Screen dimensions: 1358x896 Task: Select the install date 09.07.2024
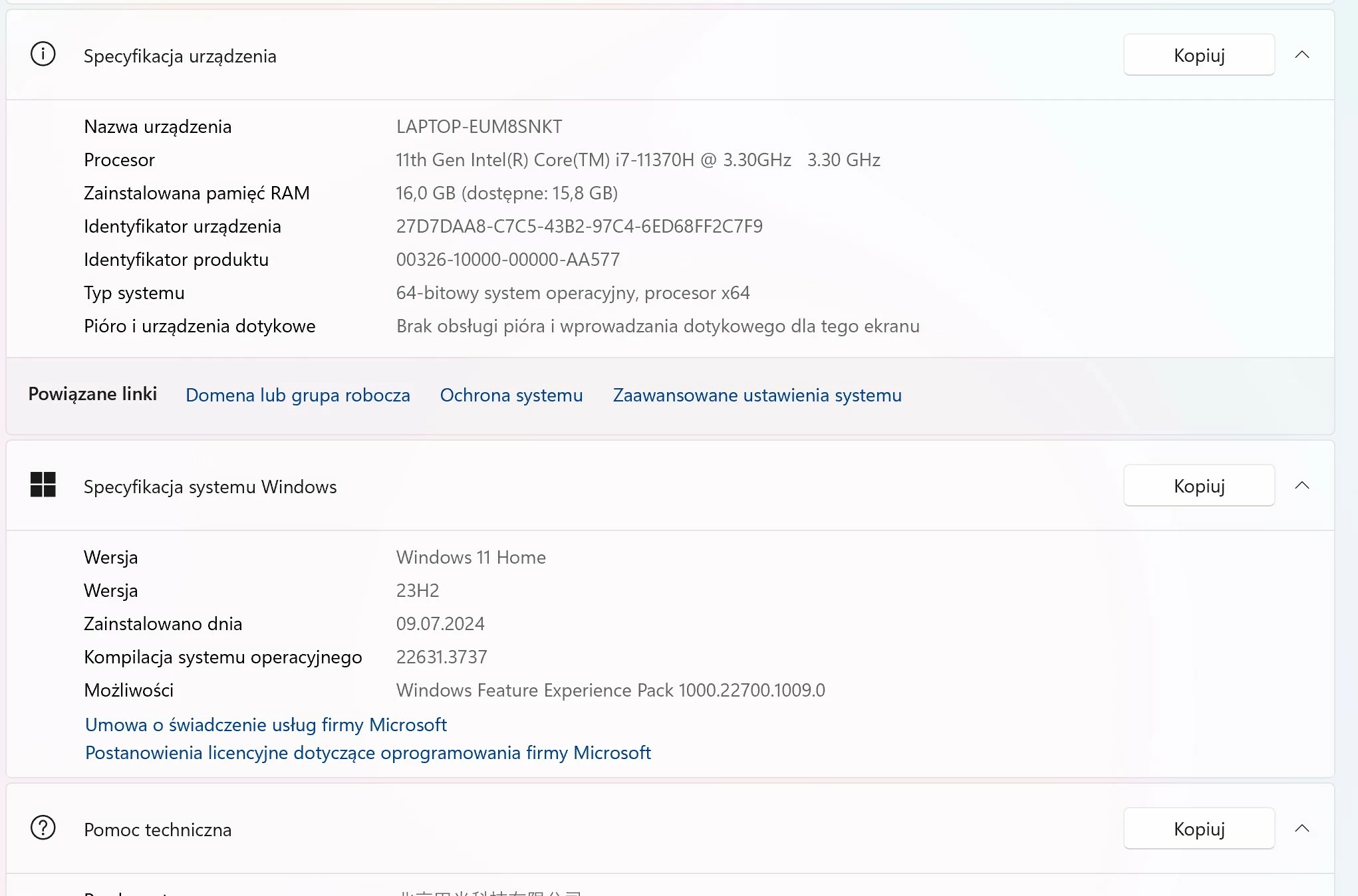440,623
